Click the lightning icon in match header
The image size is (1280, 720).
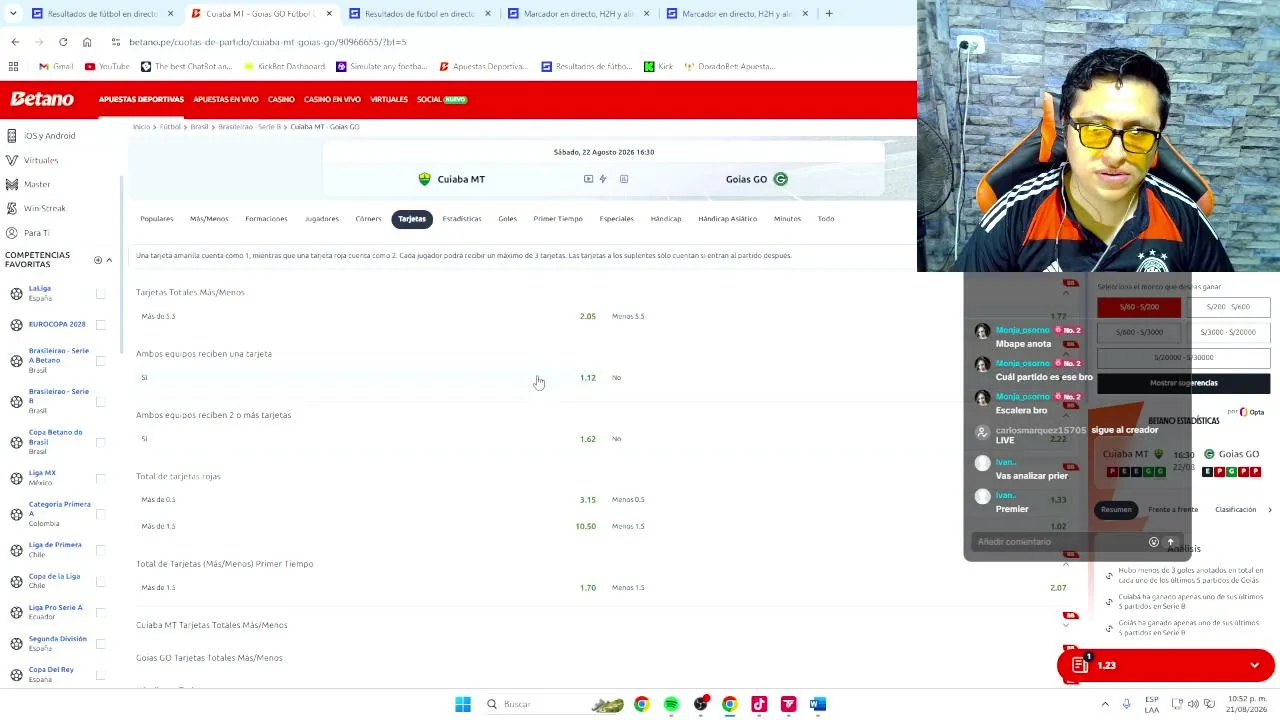603,179
